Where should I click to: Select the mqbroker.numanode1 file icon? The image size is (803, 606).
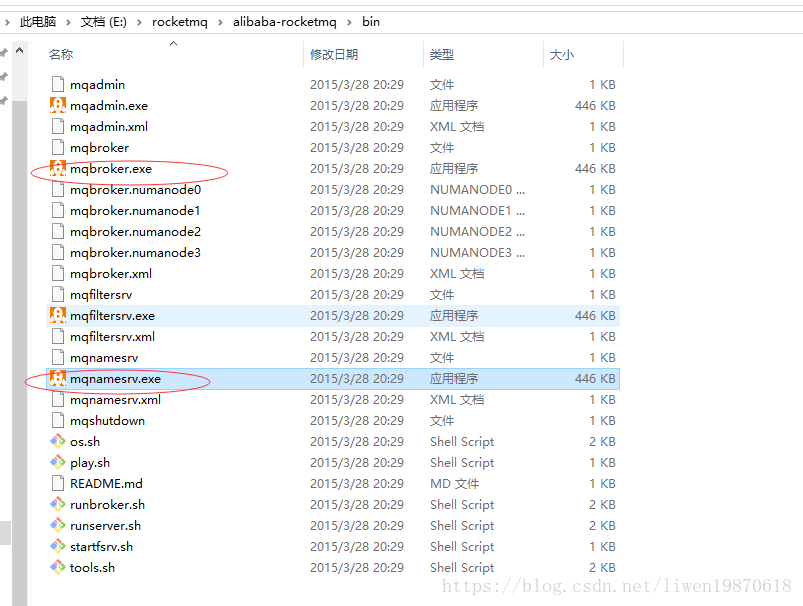(x=58, y=211)
